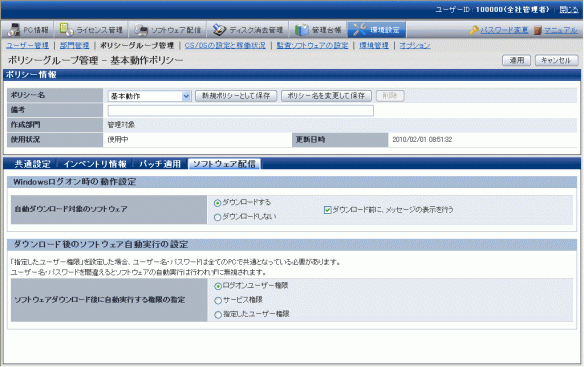
Task: Click the 管理台帳 ledger book icon
Action: [x=301, y=30]
